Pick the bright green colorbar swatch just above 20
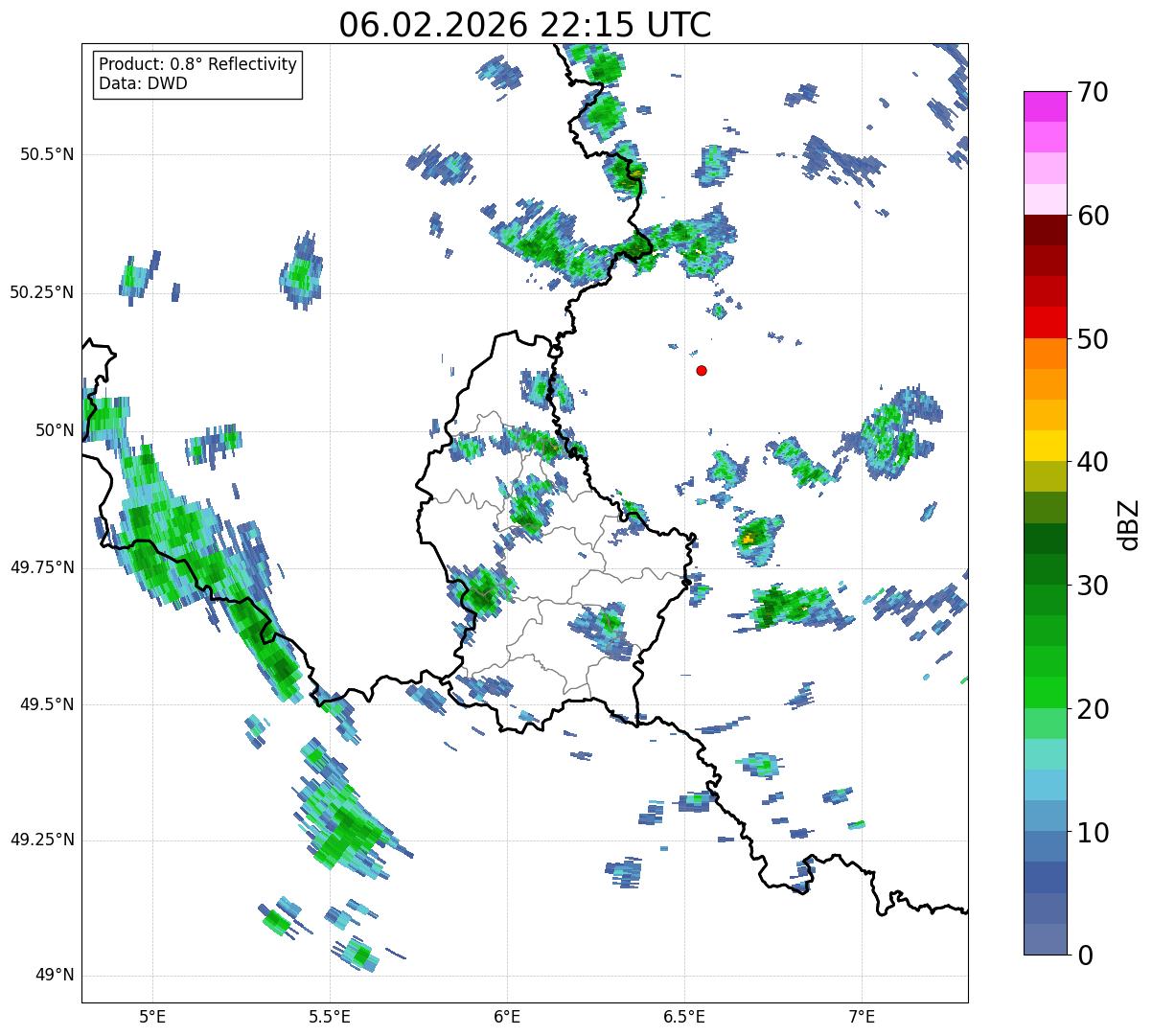This screenshot has height=1036, width=1152. (1045, 693)
